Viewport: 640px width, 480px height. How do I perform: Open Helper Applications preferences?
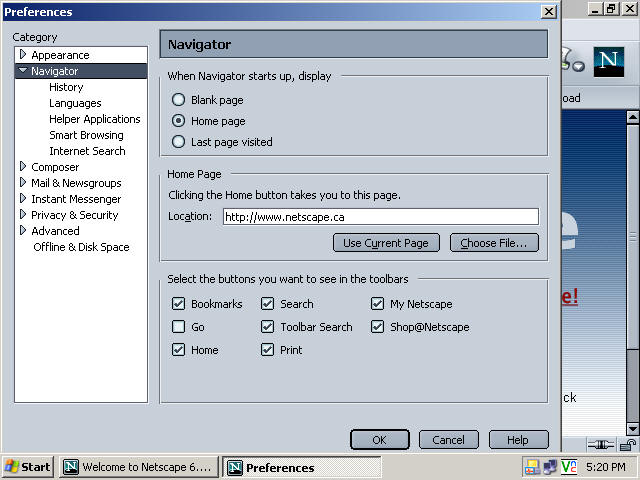pyautogui.click(x=95, y=119)
